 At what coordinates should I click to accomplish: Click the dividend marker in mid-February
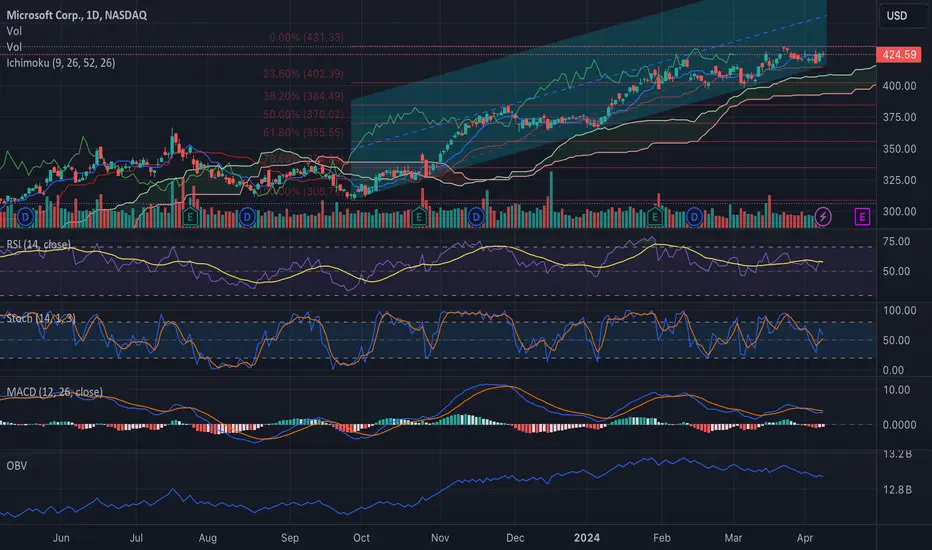(694, 217)
